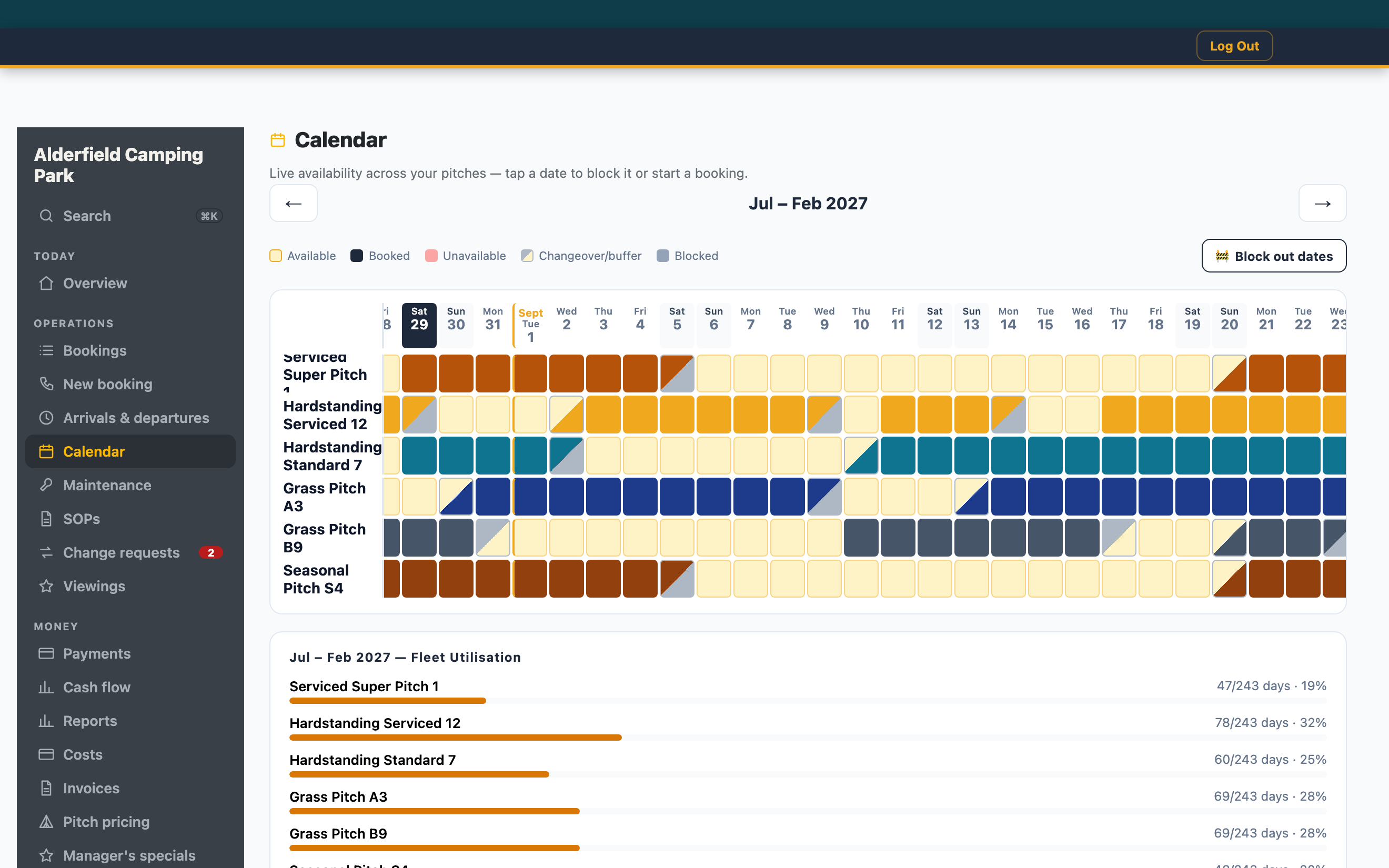Click the Block out dates button
Screen dimensions: 1389x868
pyautogui.click(x=1274, y=256)
